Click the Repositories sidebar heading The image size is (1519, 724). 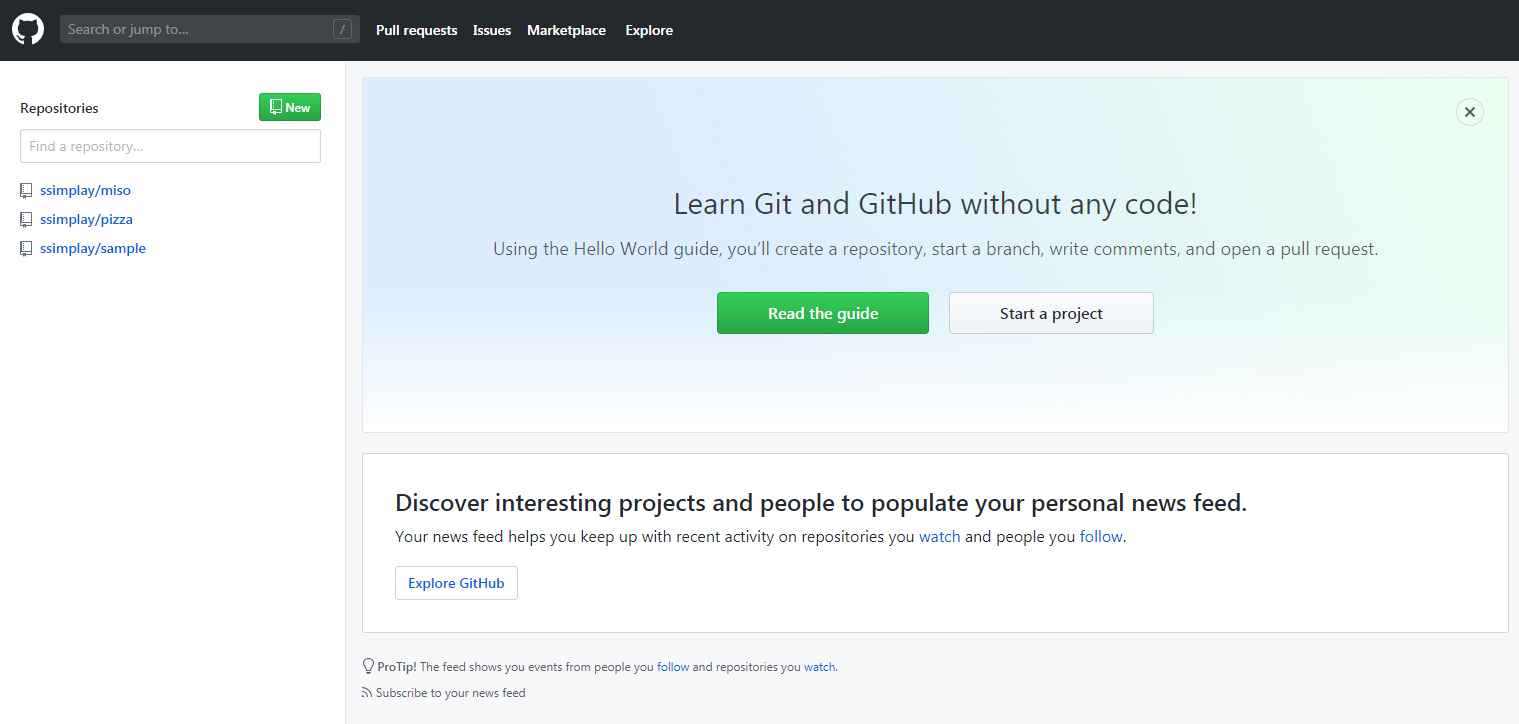[59, 108]
